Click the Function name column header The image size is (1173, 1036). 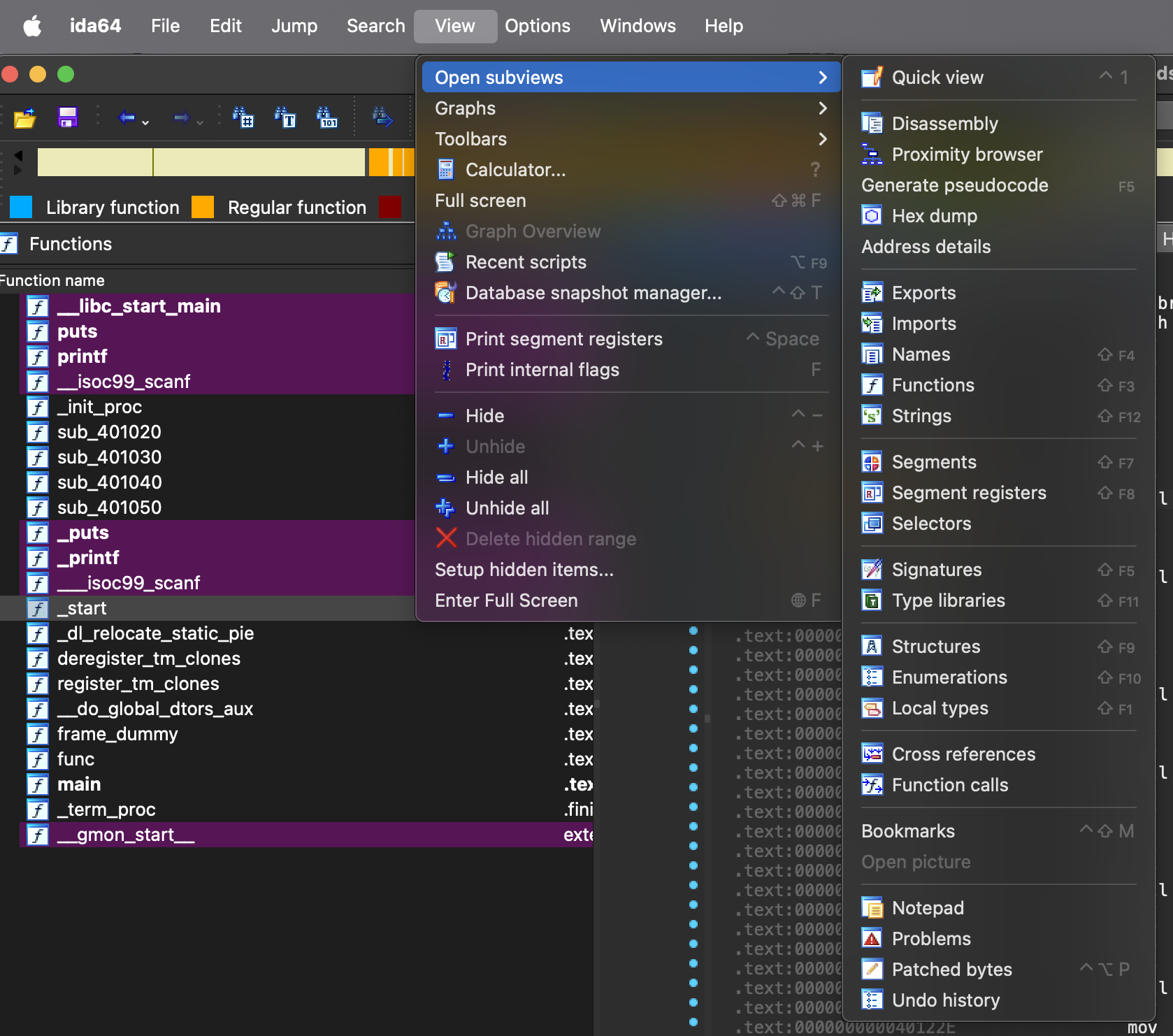point(53,280)
